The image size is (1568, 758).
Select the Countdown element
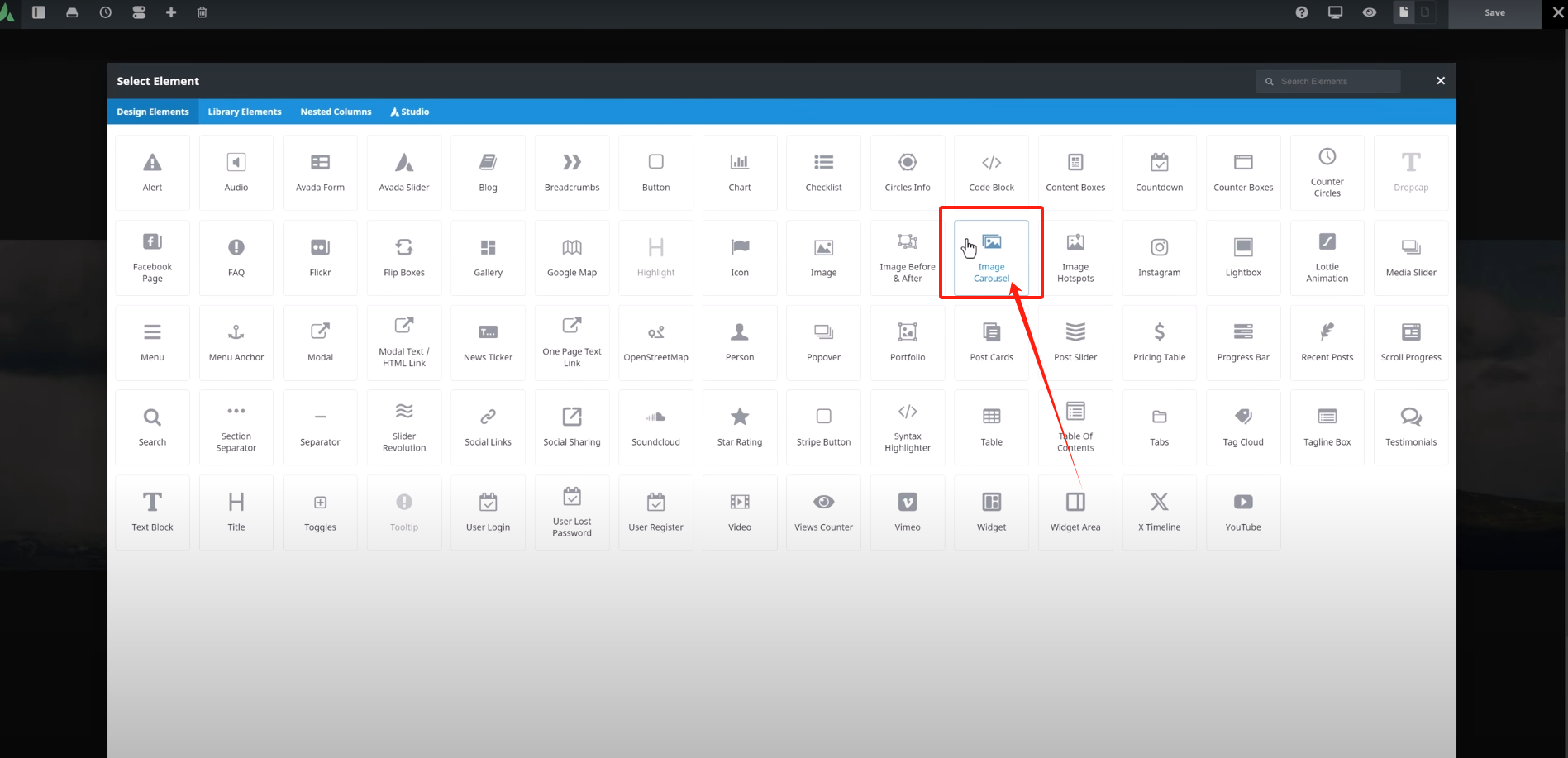(x=1159, y=172)
